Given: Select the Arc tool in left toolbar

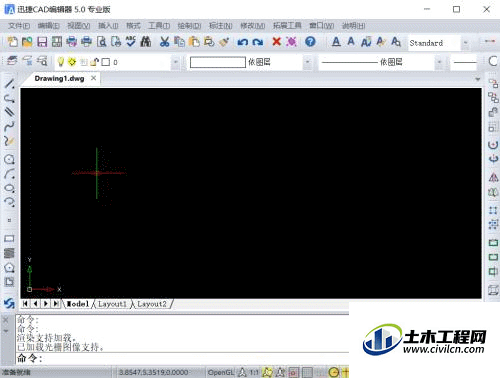Looking at the screenshot, I should coord(9,173).
